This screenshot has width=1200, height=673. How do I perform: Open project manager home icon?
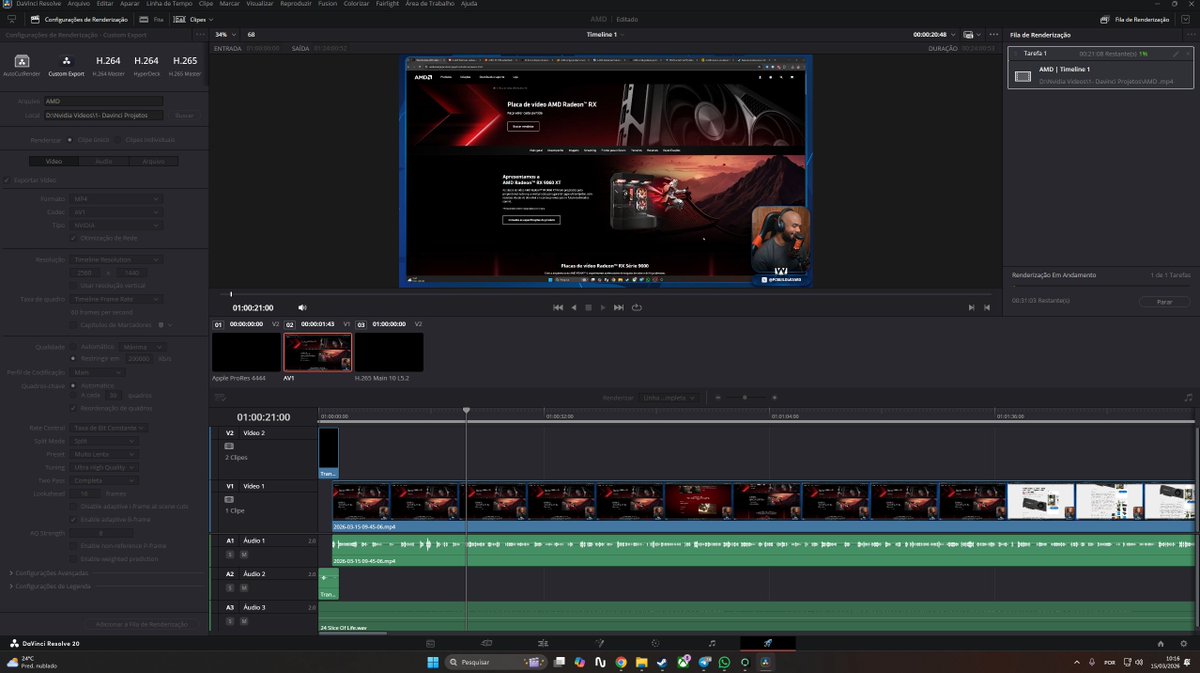coord(1160,644)
